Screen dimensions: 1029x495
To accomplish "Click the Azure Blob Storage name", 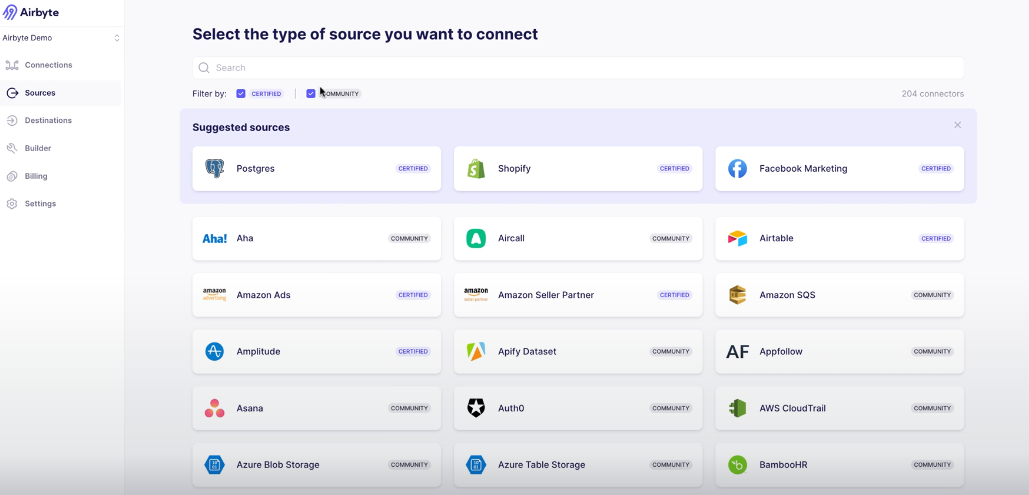I will tap(278, 465).
